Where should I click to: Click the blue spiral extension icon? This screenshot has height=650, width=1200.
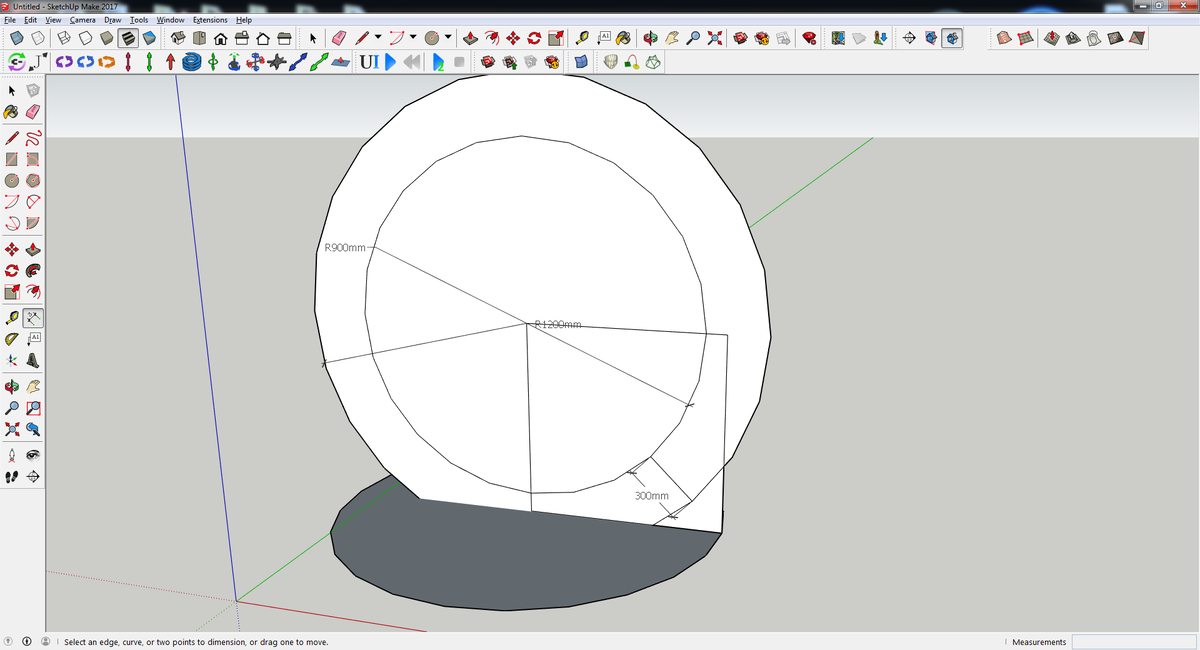click(x=190, y=62)
